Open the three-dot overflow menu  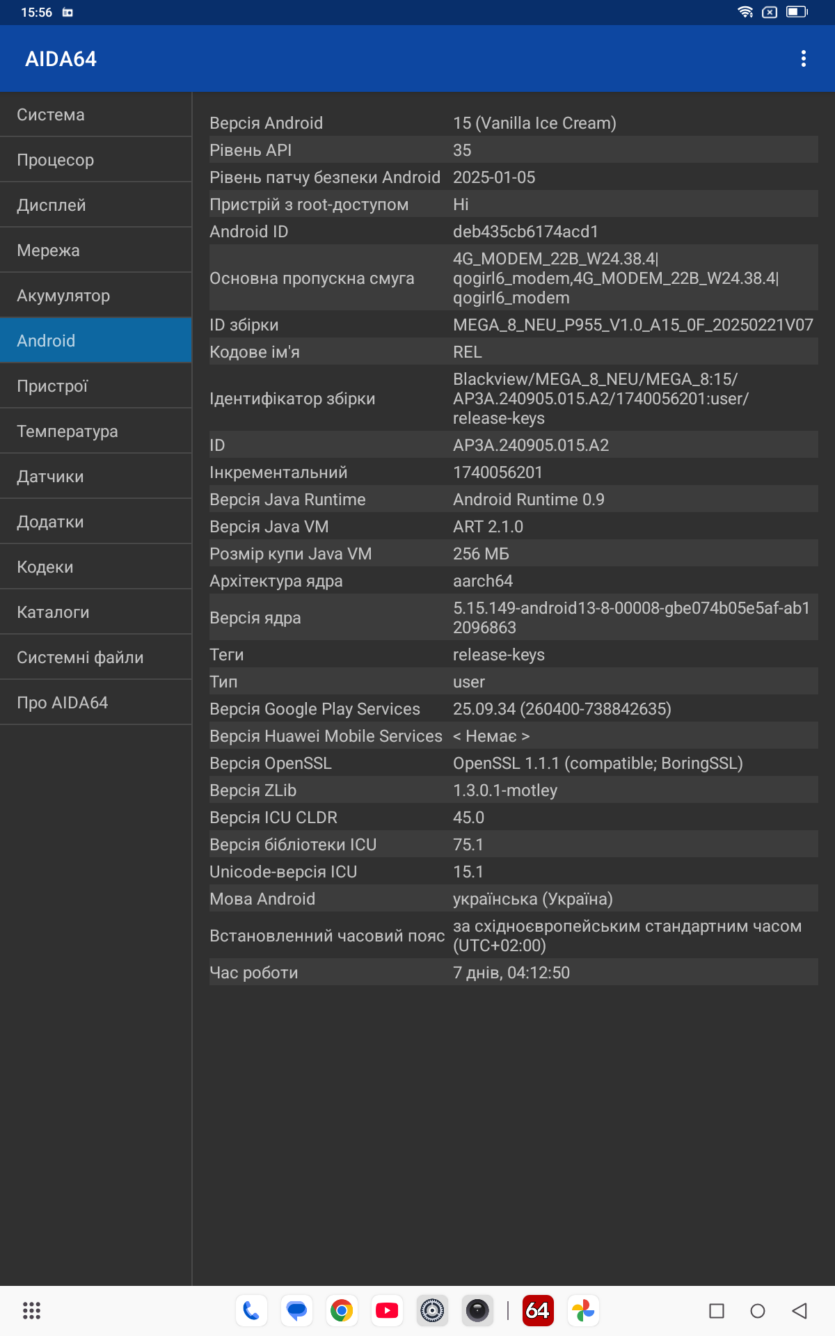[803, 59]
